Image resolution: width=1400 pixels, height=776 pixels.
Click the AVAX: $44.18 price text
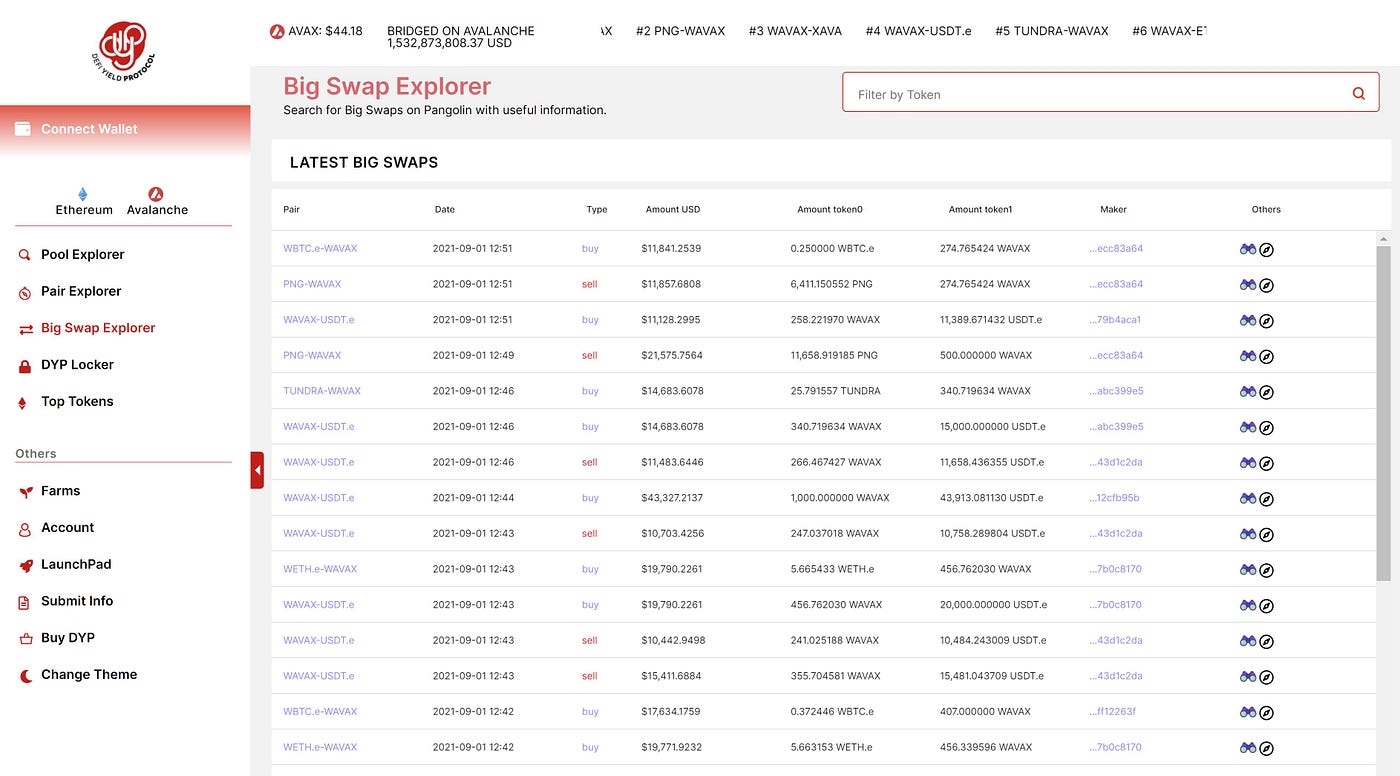[325, 31]
